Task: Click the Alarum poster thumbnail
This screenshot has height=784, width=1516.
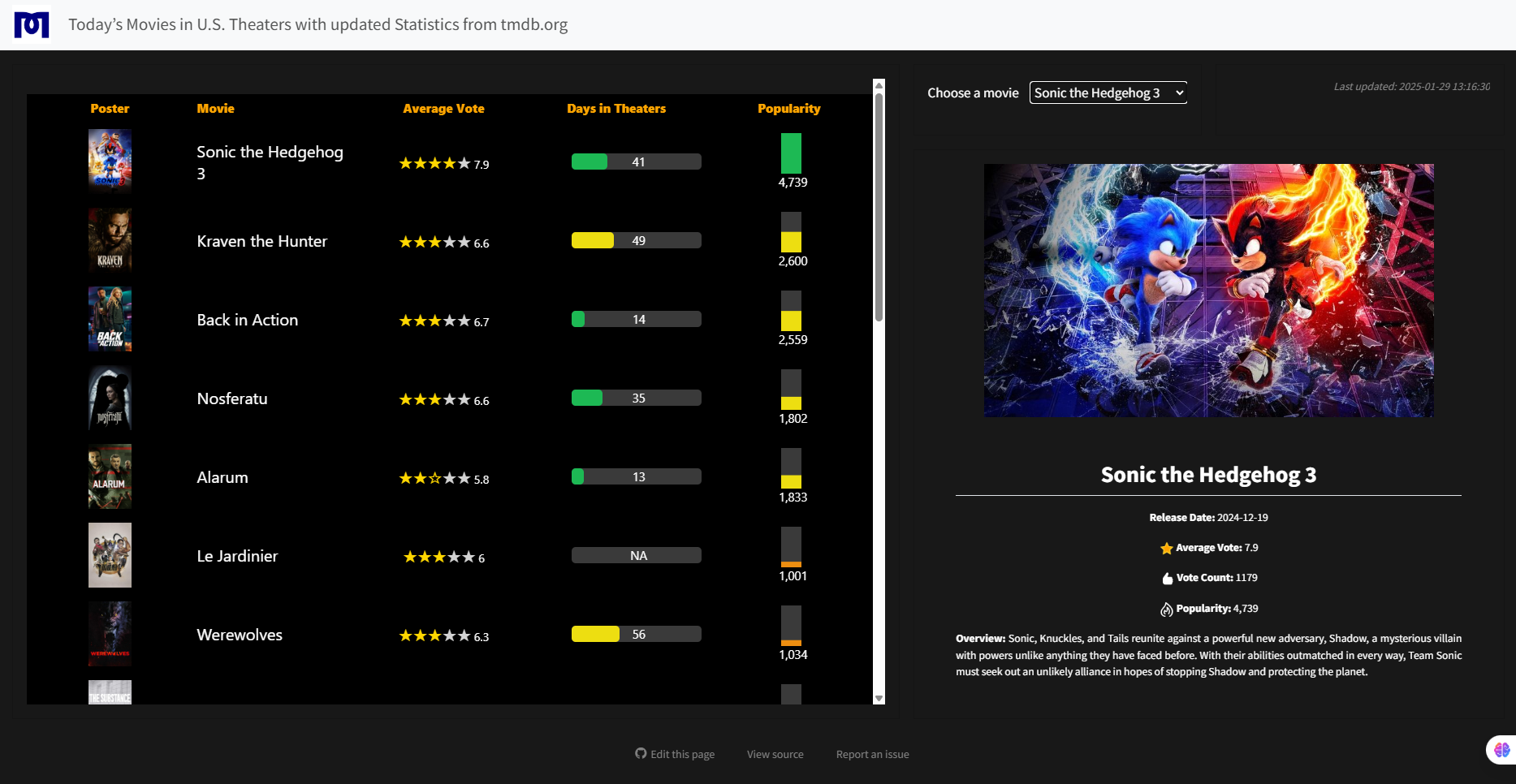Action: pos(110,475)
